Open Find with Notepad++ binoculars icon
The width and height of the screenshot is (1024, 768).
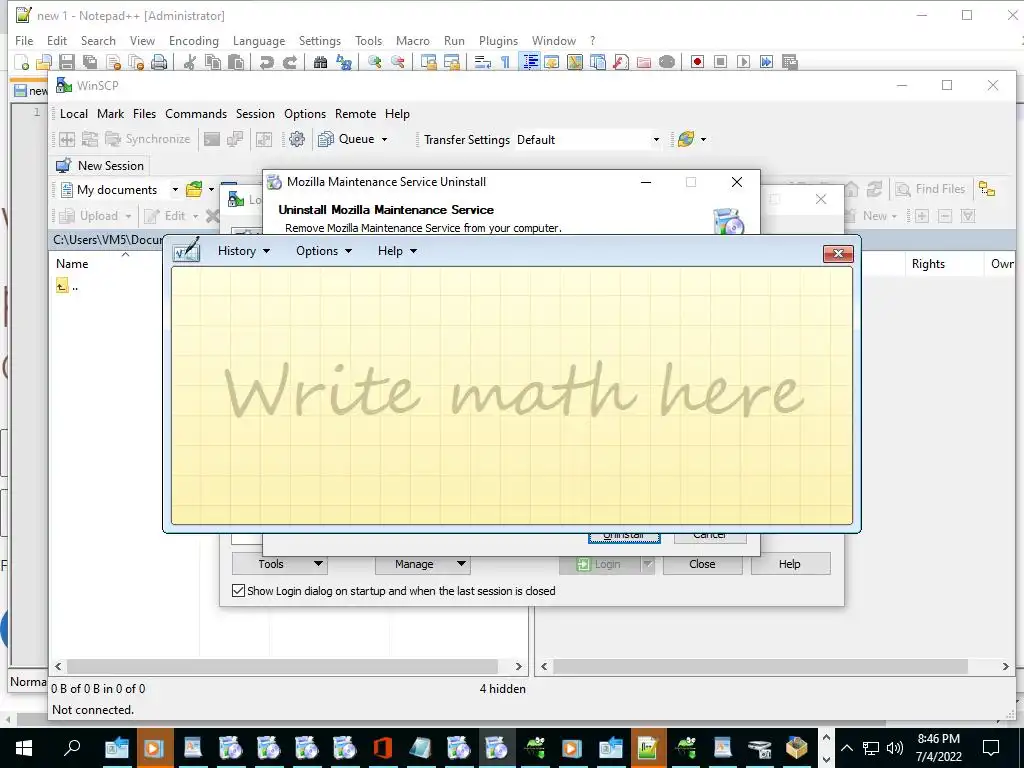pos(321,62)
